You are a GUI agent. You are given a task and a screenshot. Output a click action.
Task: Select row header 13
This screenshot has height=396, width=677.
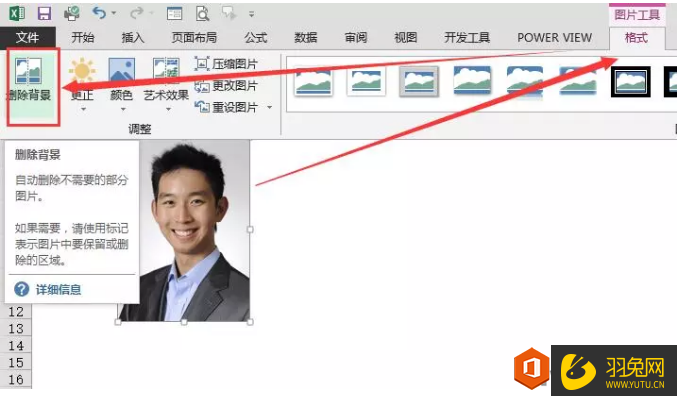pyautogui.click(x=16, y=329)
